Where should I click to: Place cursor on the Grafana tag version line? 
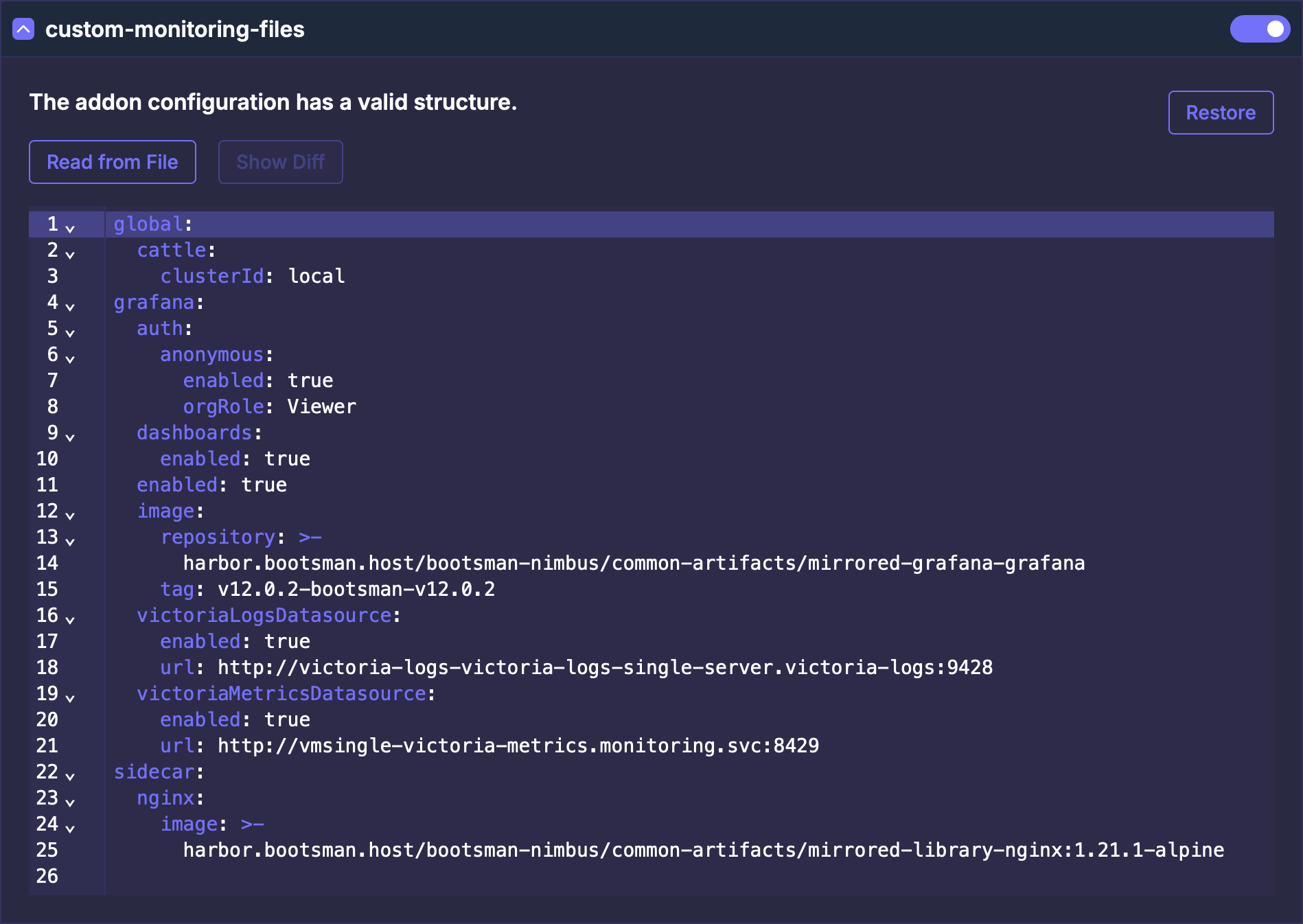coord(356,590)
